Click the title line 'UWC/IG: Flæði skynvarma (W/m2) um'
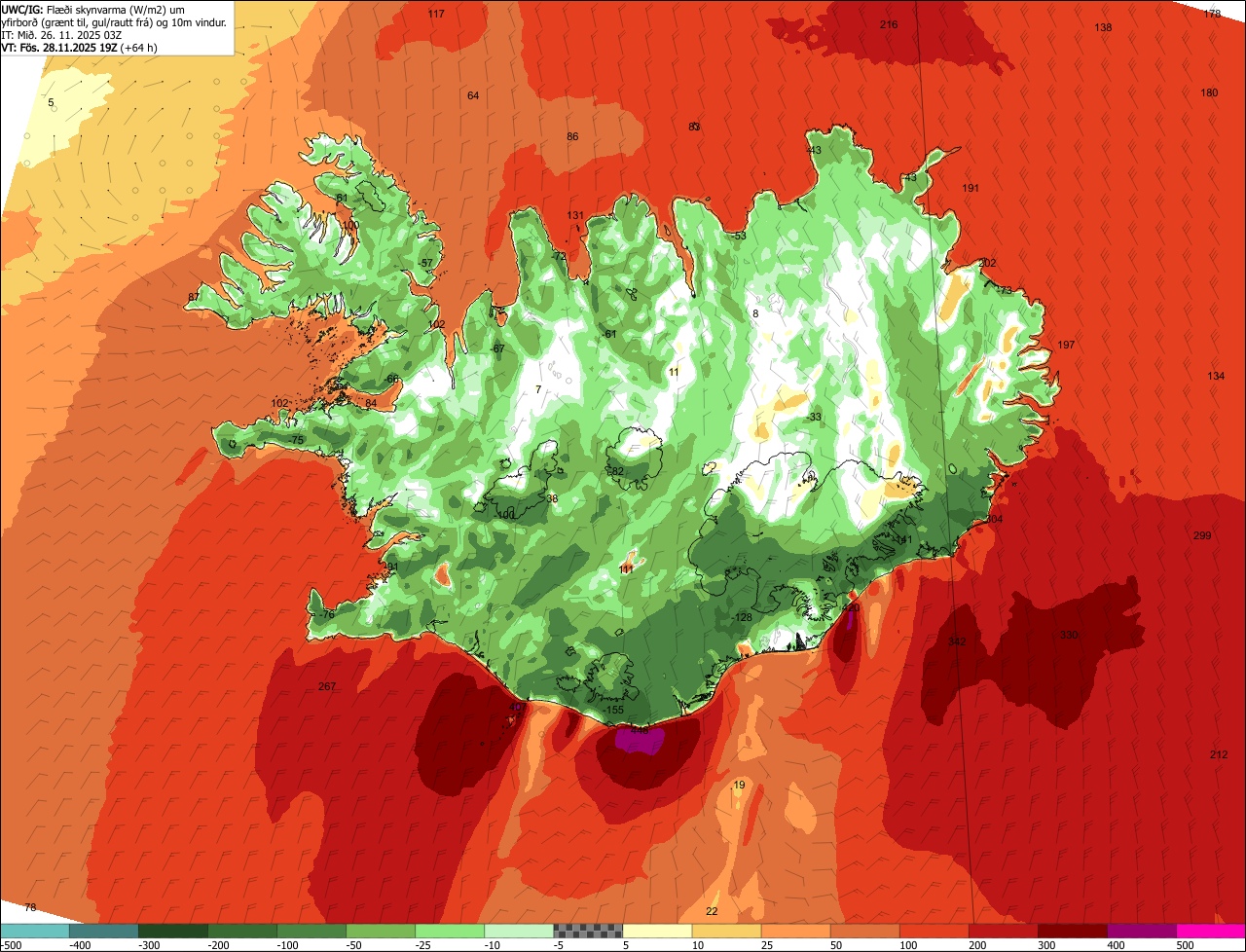Viewport: 1246px width, 952px height. 92,9
